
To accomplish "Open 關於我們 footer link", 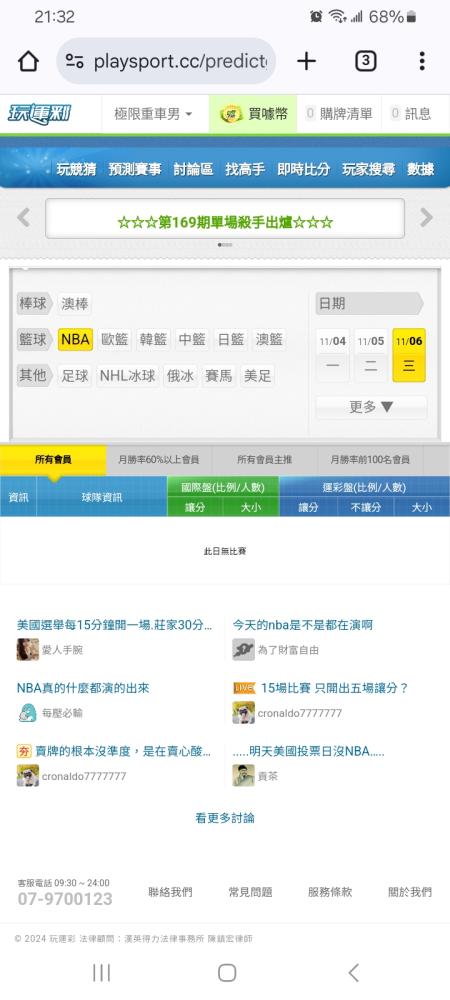I will coord(410,892).
